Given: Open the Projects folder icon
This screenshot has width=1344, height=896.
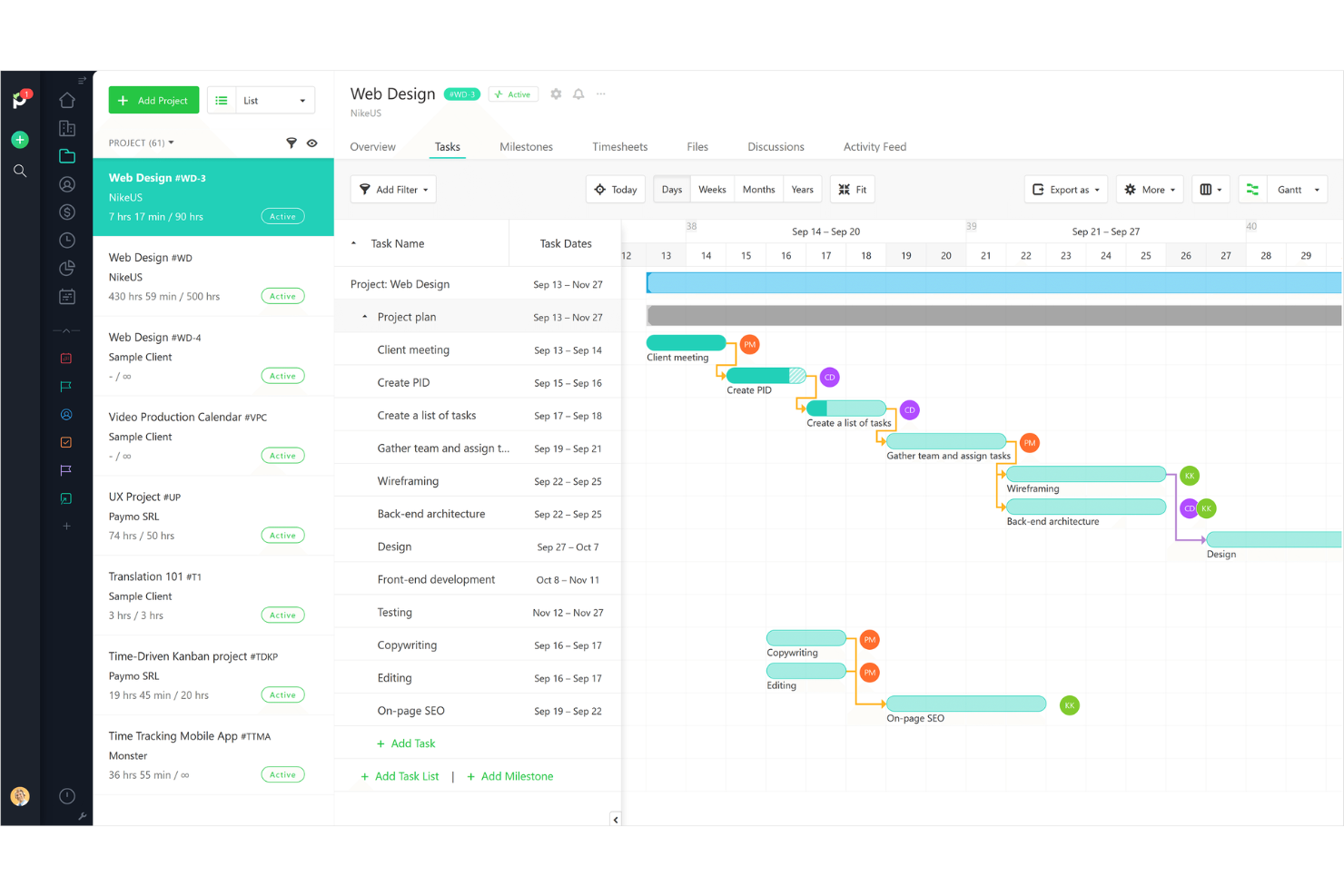Looking at the screenshot, I should [67, 155].
